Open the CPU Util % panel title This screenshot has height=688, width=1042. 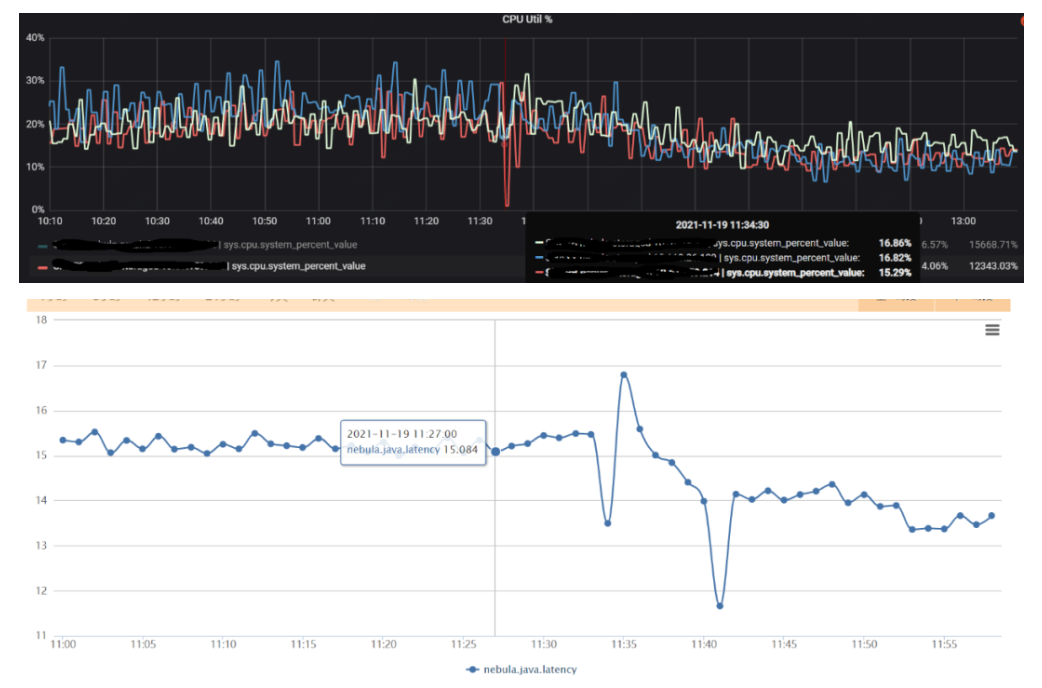pyautogui.click(x=527, y=19)
